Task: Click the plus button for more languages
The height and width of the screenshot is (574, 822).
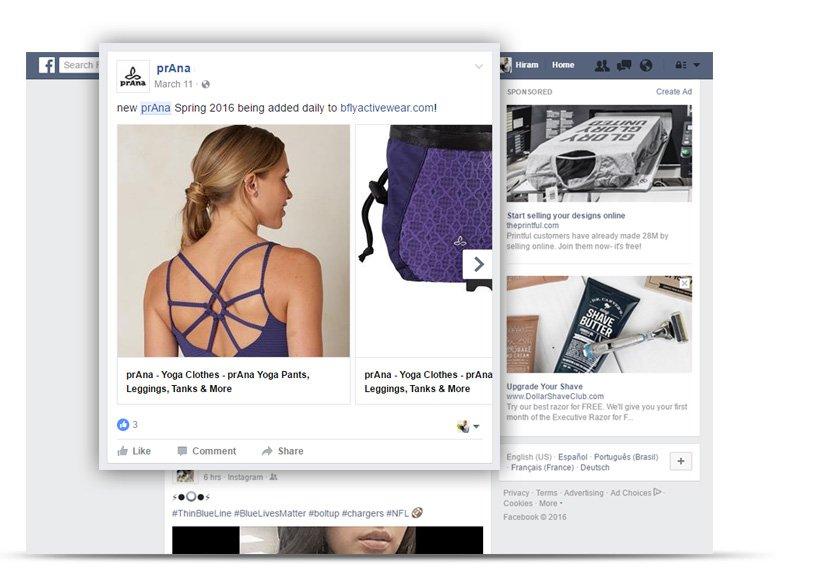Action: click(681, 461)
